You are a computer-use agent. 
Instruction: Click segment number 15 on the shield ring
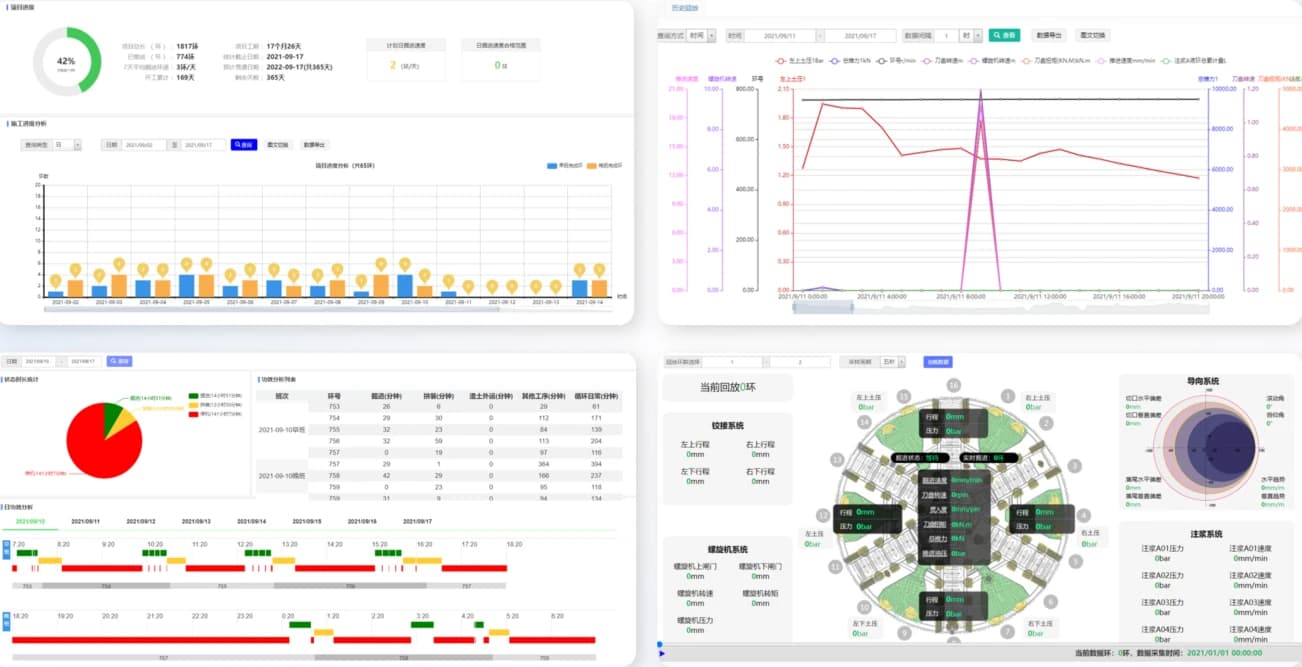904,397
